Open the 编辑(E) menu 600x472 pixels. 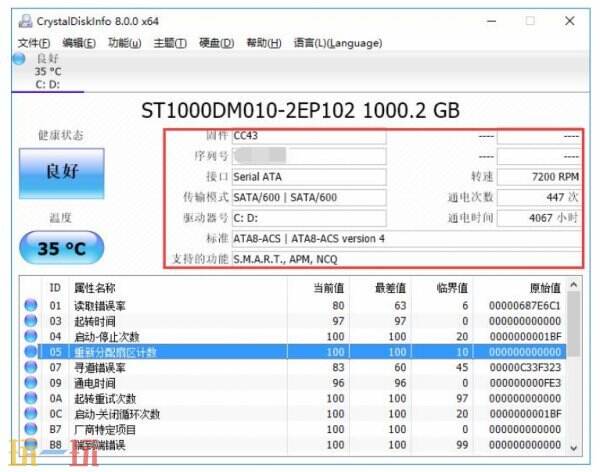click(79, 43)
